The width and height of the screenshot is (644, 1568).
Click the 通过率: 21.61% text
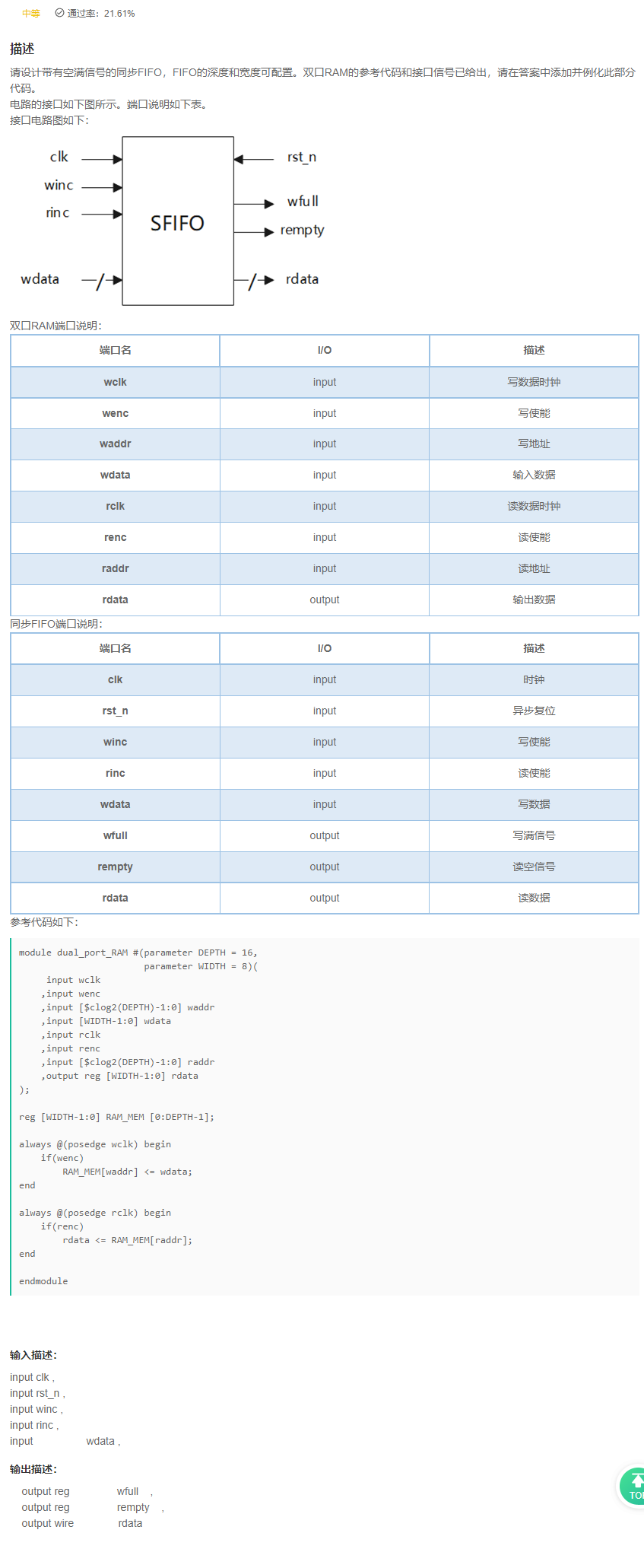pos(101,14)
